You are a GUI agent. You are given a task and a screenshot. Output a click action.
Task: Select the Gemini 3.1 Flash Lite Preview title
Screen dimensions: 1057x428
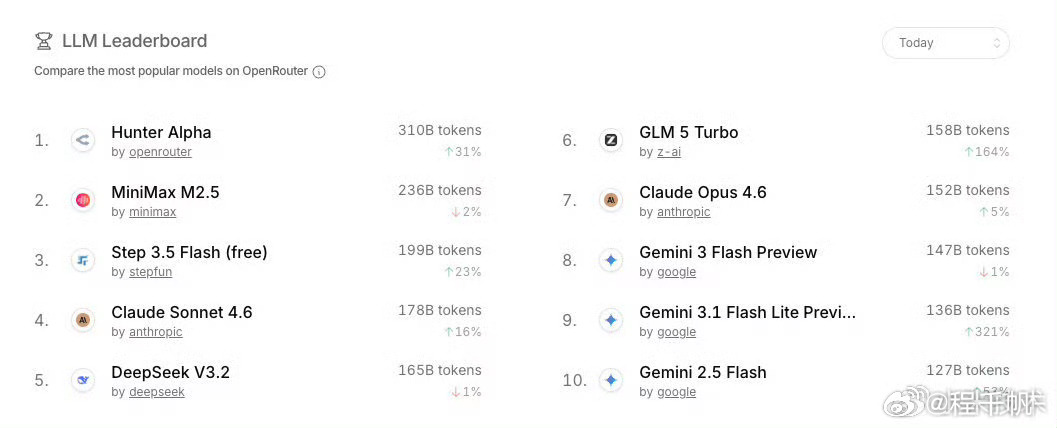(747, 312)
